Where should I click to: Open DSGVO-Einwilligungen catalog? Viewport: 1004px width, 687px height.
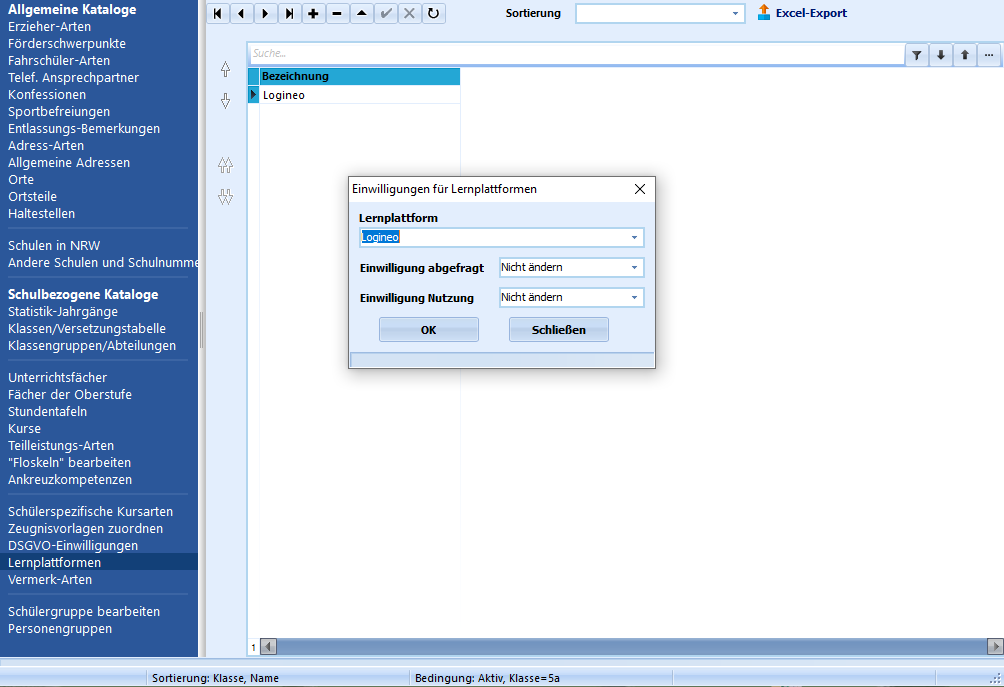pos(73,546)
